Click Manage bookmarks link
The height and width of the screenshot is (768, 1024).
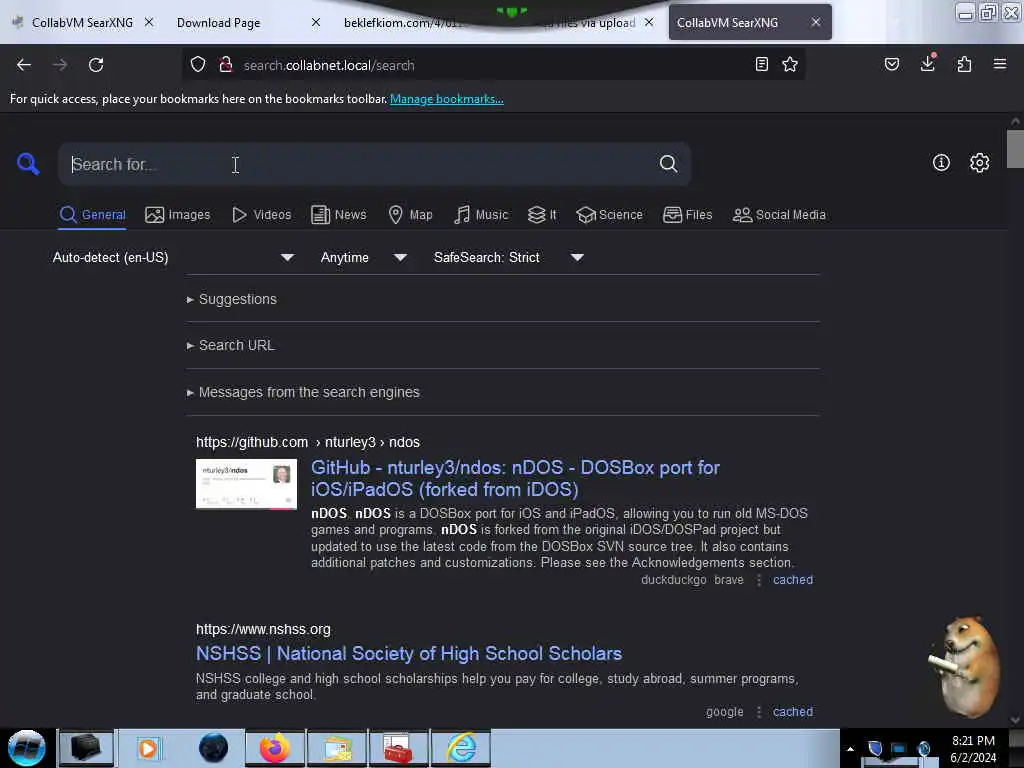[447, 99]
